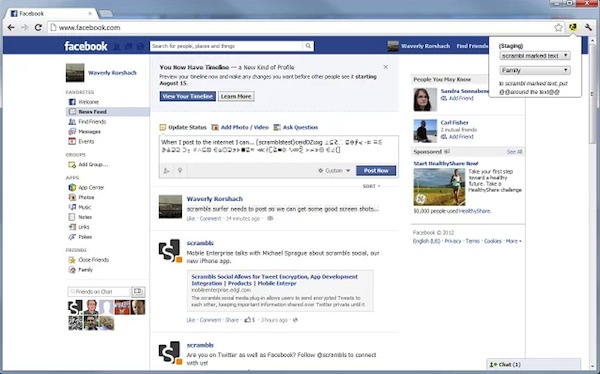The width and height of the screenshot is (600, 374).
Task: Open the Find Friends link in header
Action: (x=472, y=46)
